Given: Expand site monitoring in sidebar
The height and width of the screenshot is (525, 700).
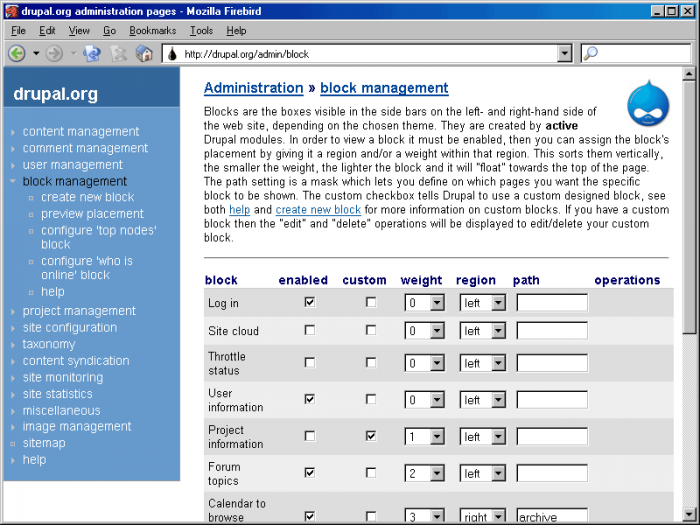Looking at the screenshot, I should click(x=63, y=377).
